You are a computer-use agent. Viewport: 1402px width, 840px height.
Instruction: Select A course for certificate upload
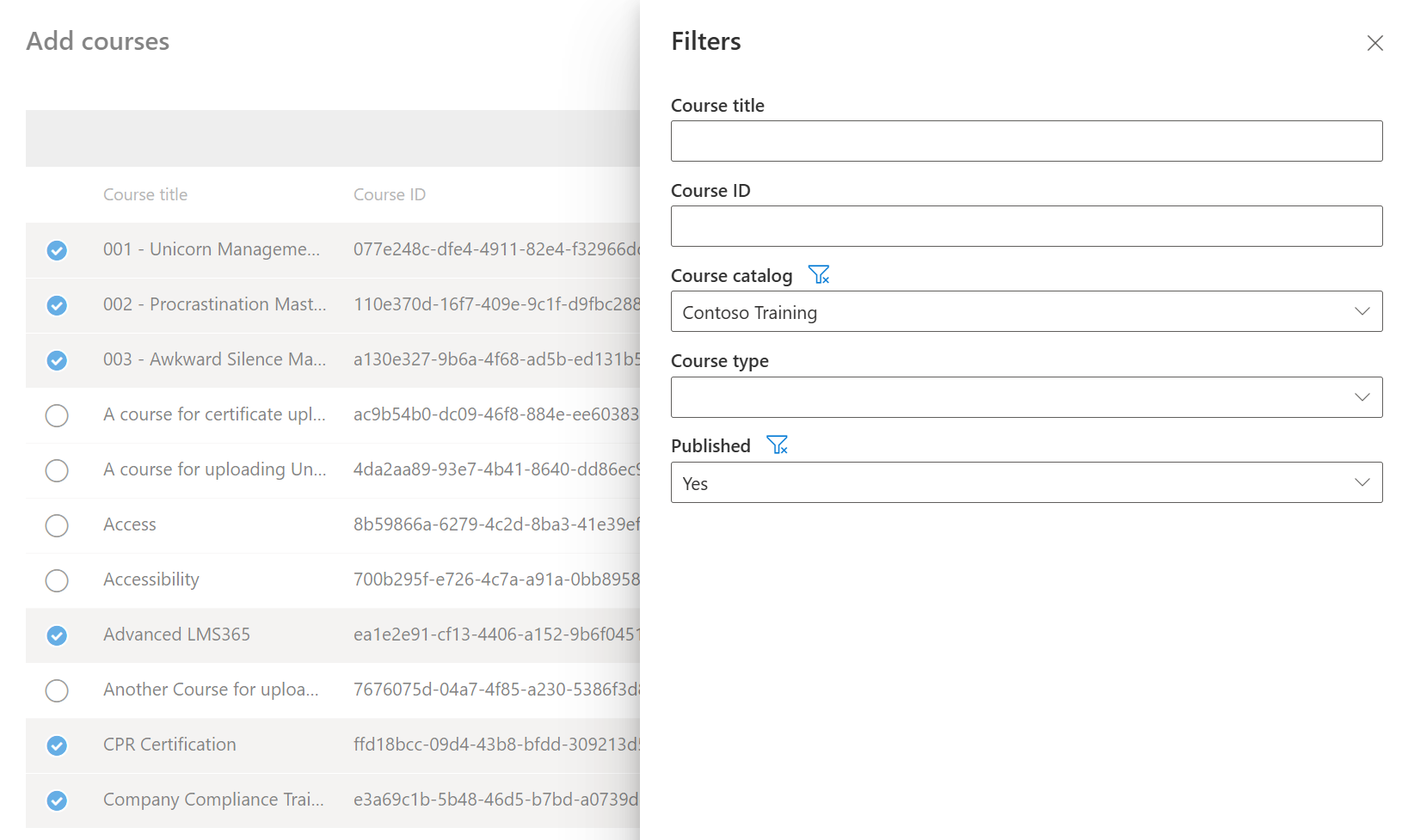pyautogui.click(x=57, y=415)
